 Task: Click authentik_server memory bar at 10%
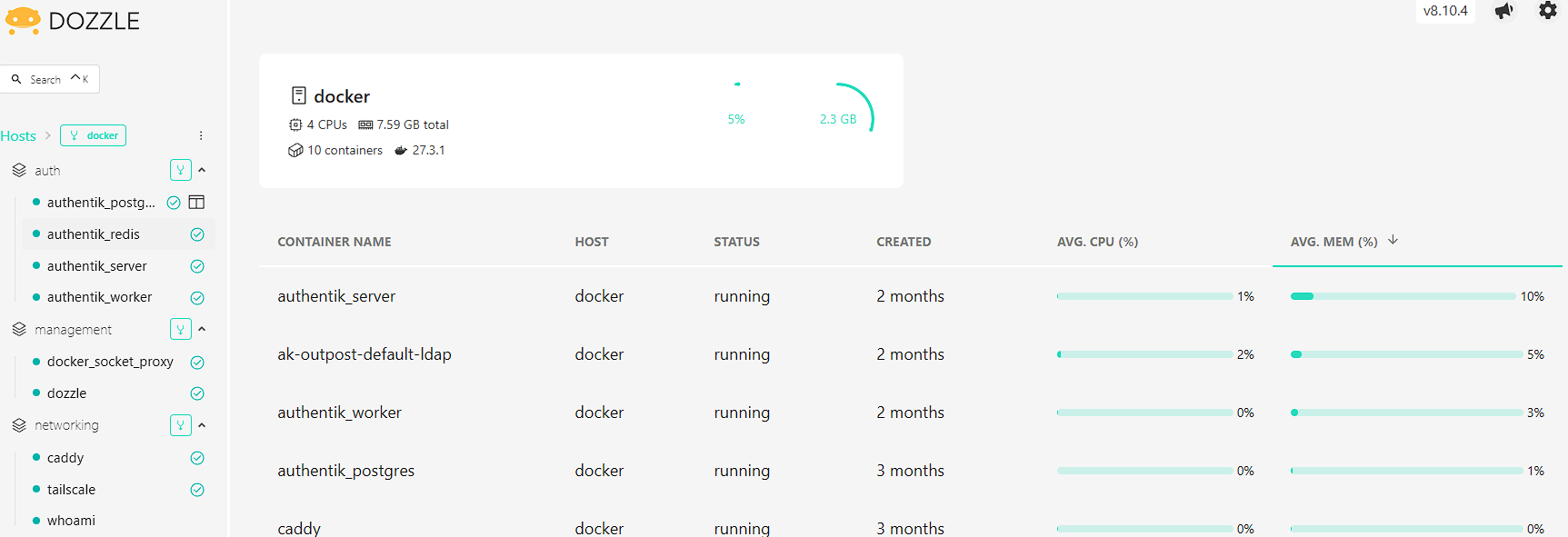click(1403, 296)
